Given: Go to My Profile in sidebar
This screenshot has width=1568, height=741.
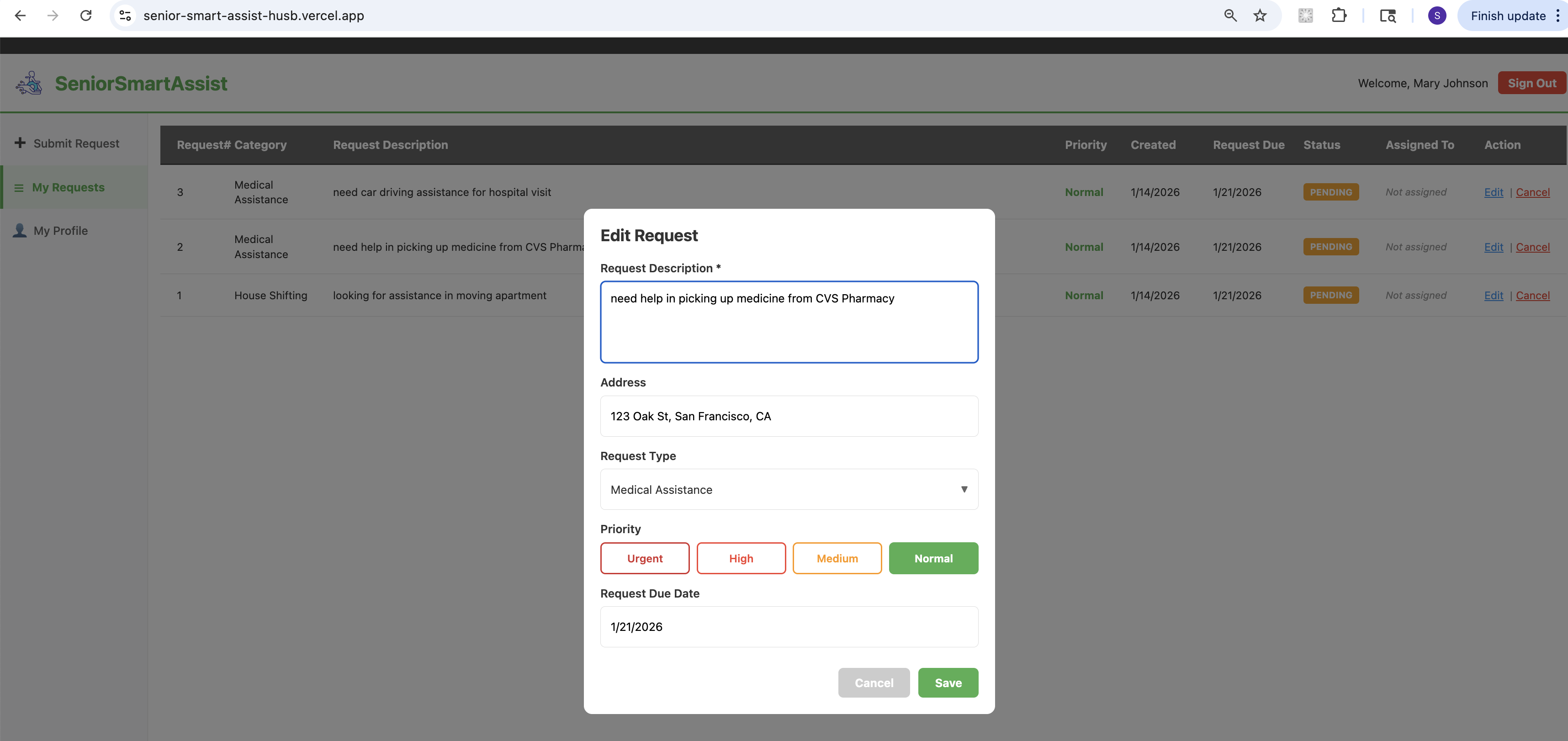Looking at the screenshot, I should tap(60, 231).
